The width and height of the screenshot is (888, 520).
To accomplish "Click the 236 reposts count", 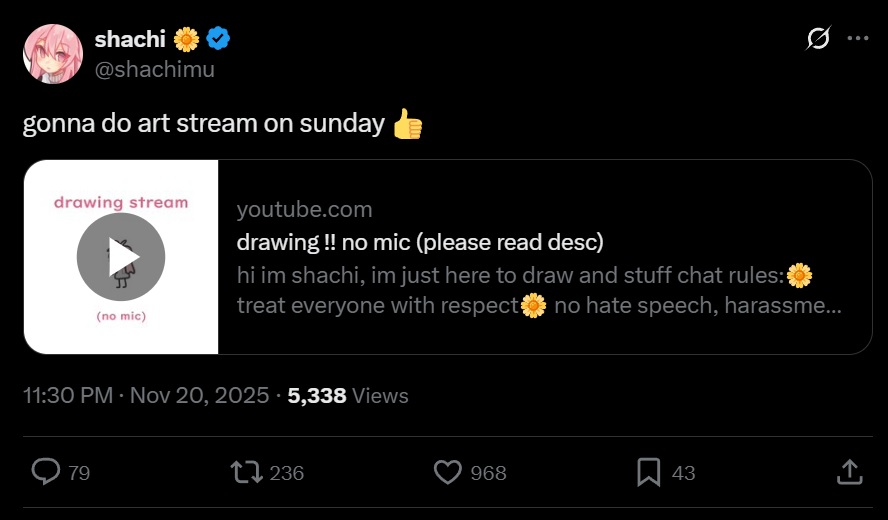I will [287, 473].
